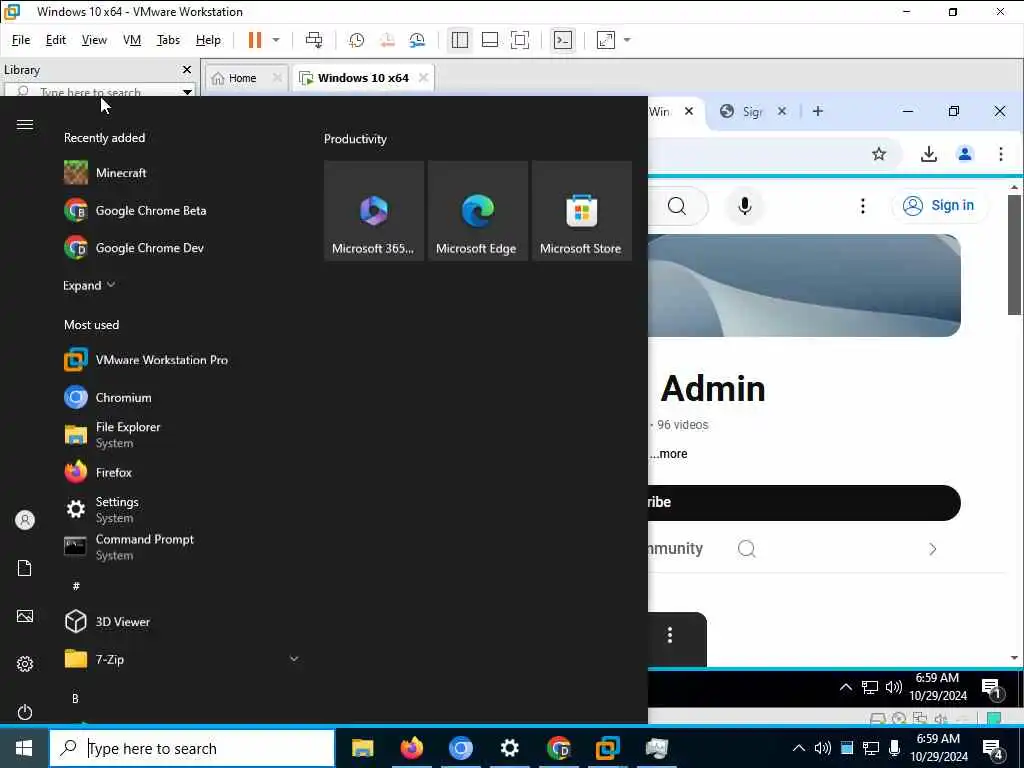Viewport: 1024px width, 768px height.
Task: Click the Windows Start button on taskbar
Action: [24, 748]
